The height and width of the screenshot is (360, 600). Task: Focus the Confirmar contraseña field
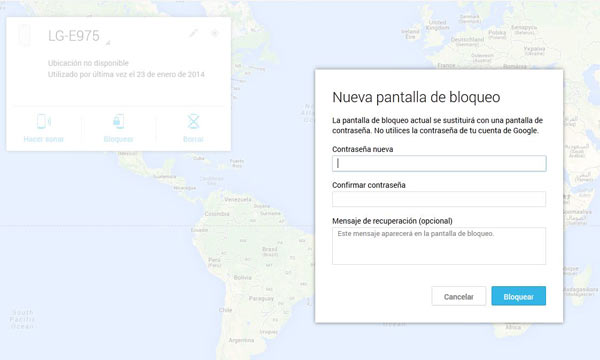click(439, 199)
